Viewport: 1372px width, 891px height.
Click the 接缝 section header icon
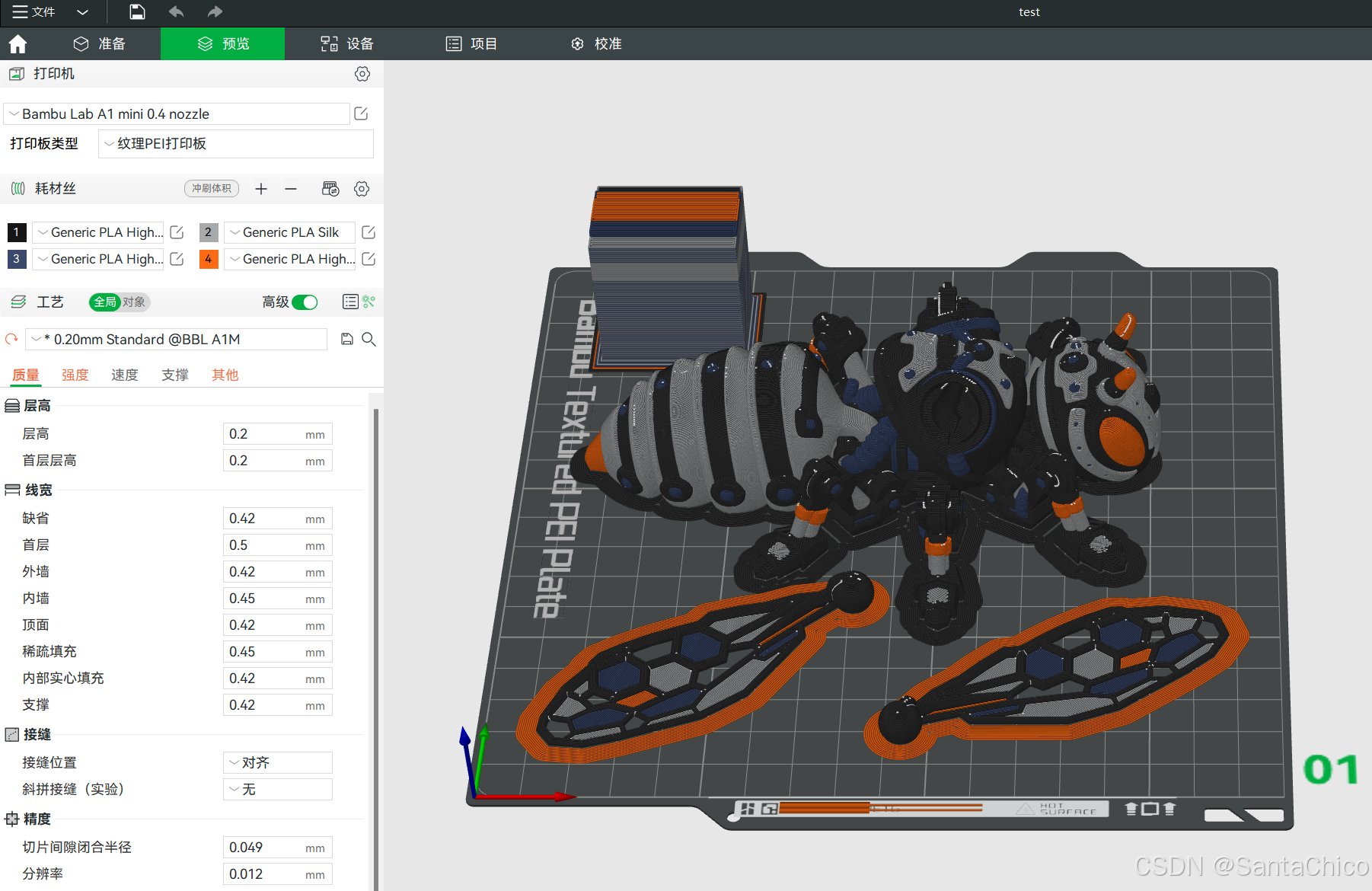click(12, 735)
